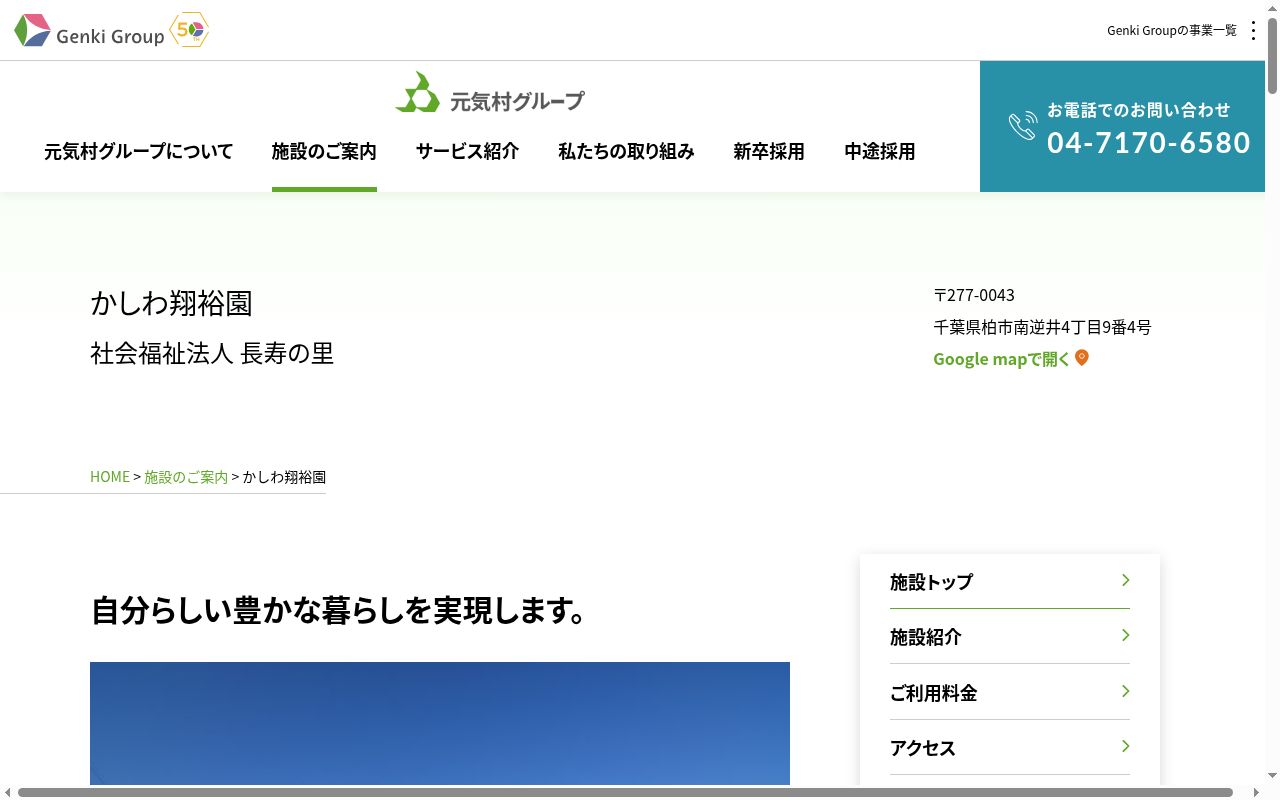Image resolution: width=1280 pixels, height=800 pixels.
Task: Open 私たちの取り組み menu item
Action: pos(626,151)
